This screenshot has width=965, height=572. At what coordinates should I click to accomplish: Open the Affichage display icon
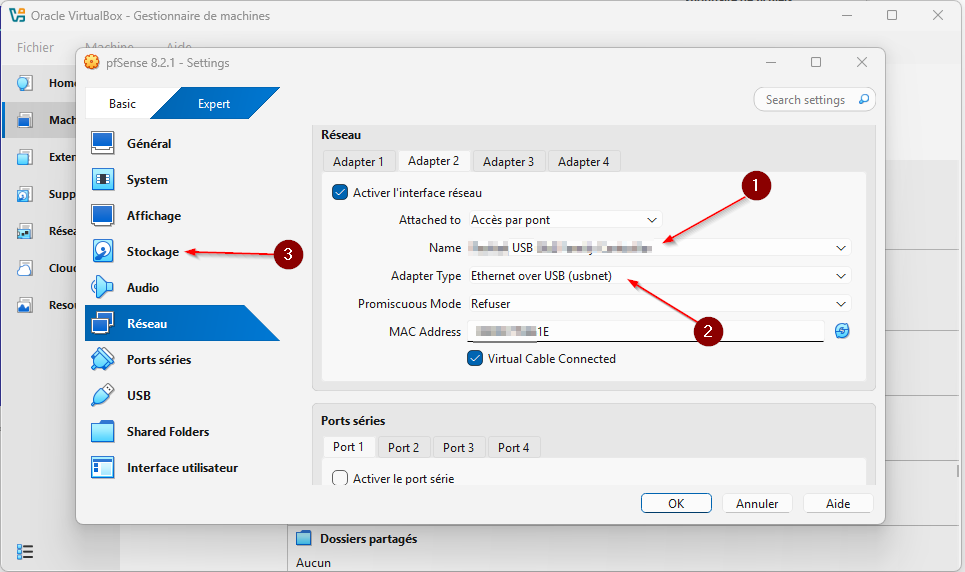(103, 216)
